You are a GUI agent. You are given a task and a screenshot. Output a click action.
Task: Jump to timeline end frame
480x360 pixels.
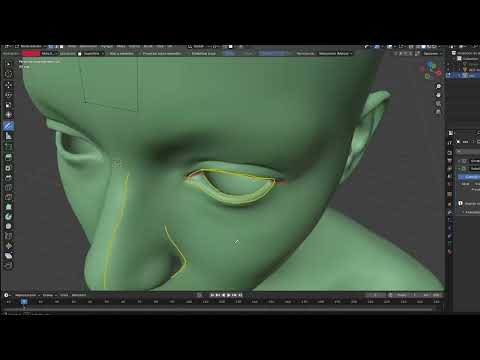(x=240, y=295)
